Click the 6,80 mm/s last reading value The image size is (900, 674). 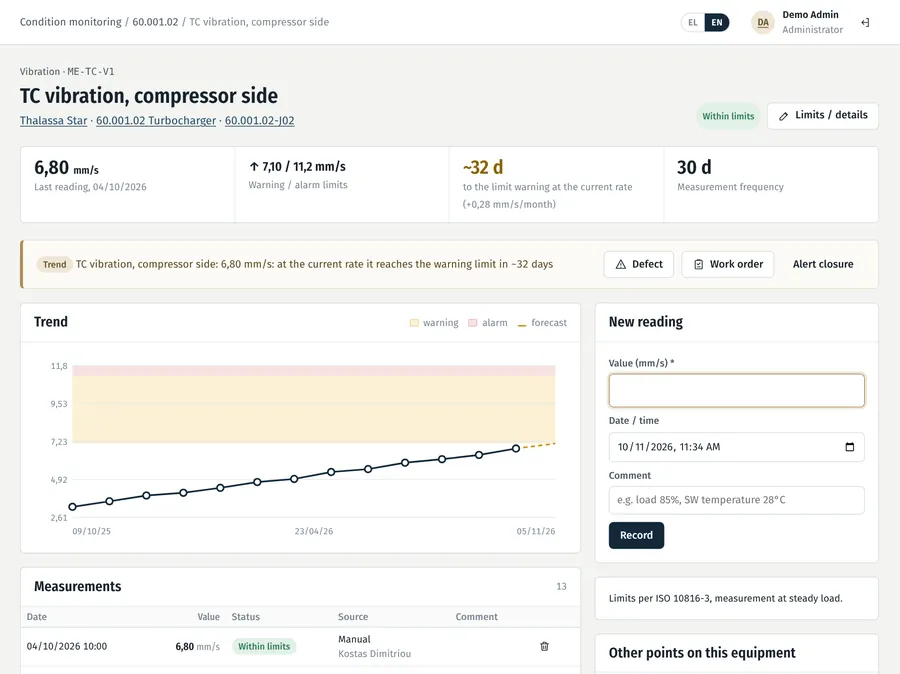click(x=67, y=168)
